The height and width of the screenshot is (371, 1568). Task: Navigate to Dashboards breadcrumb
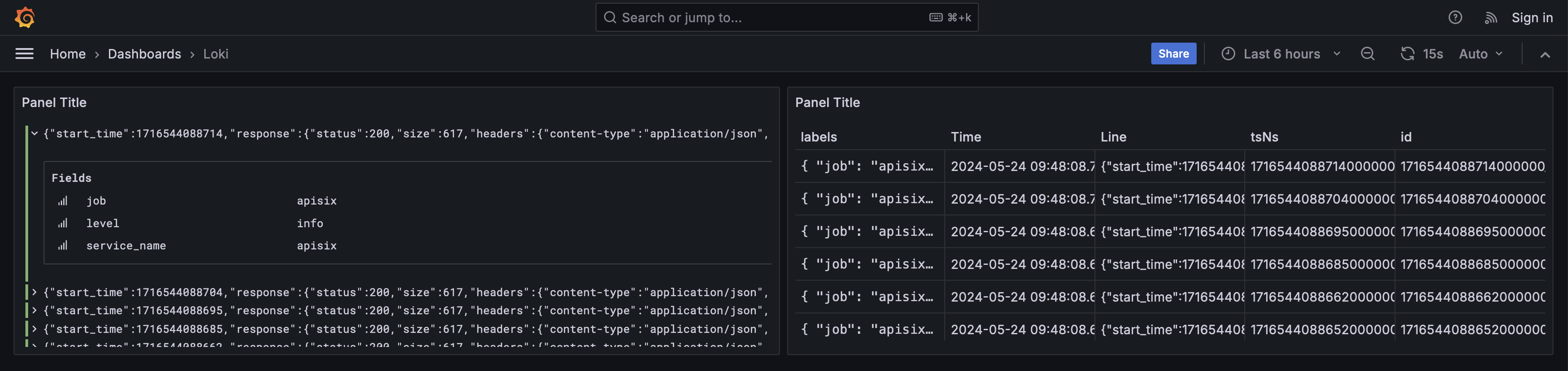click(144, 54)
